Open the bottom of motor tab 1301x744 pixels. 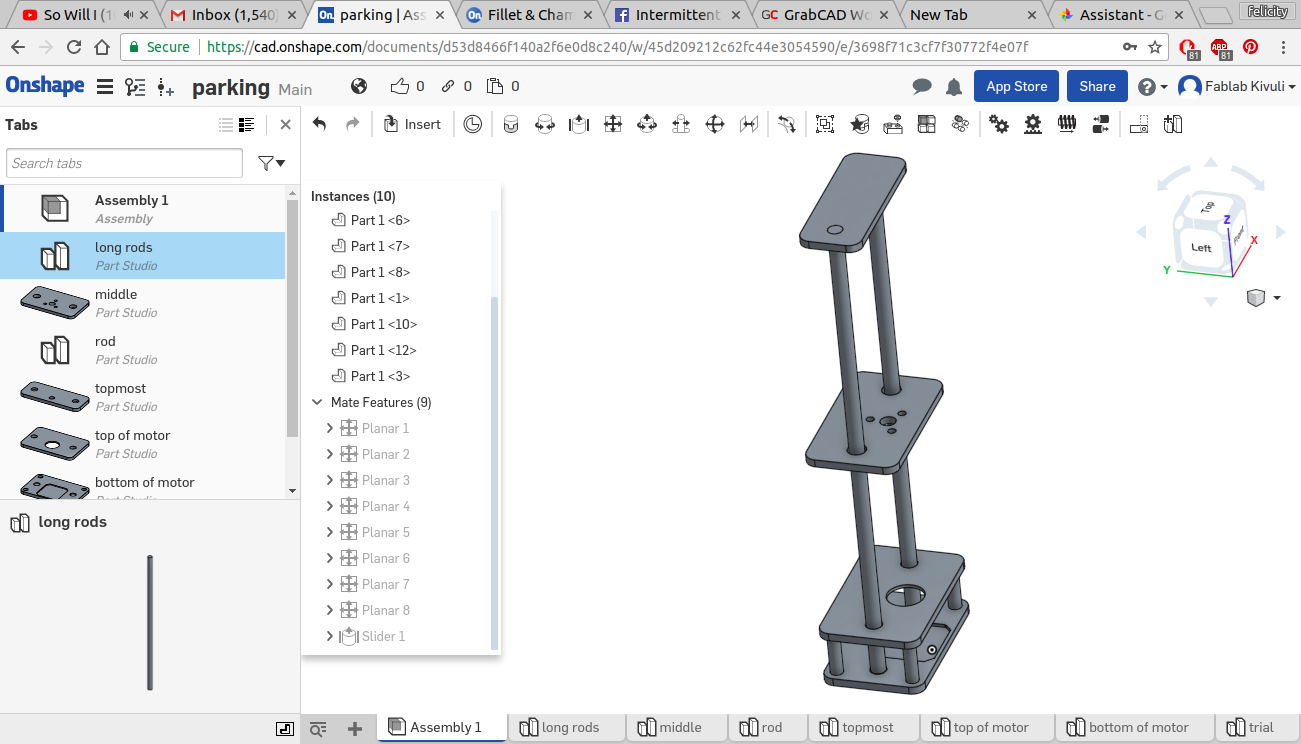1127,728
